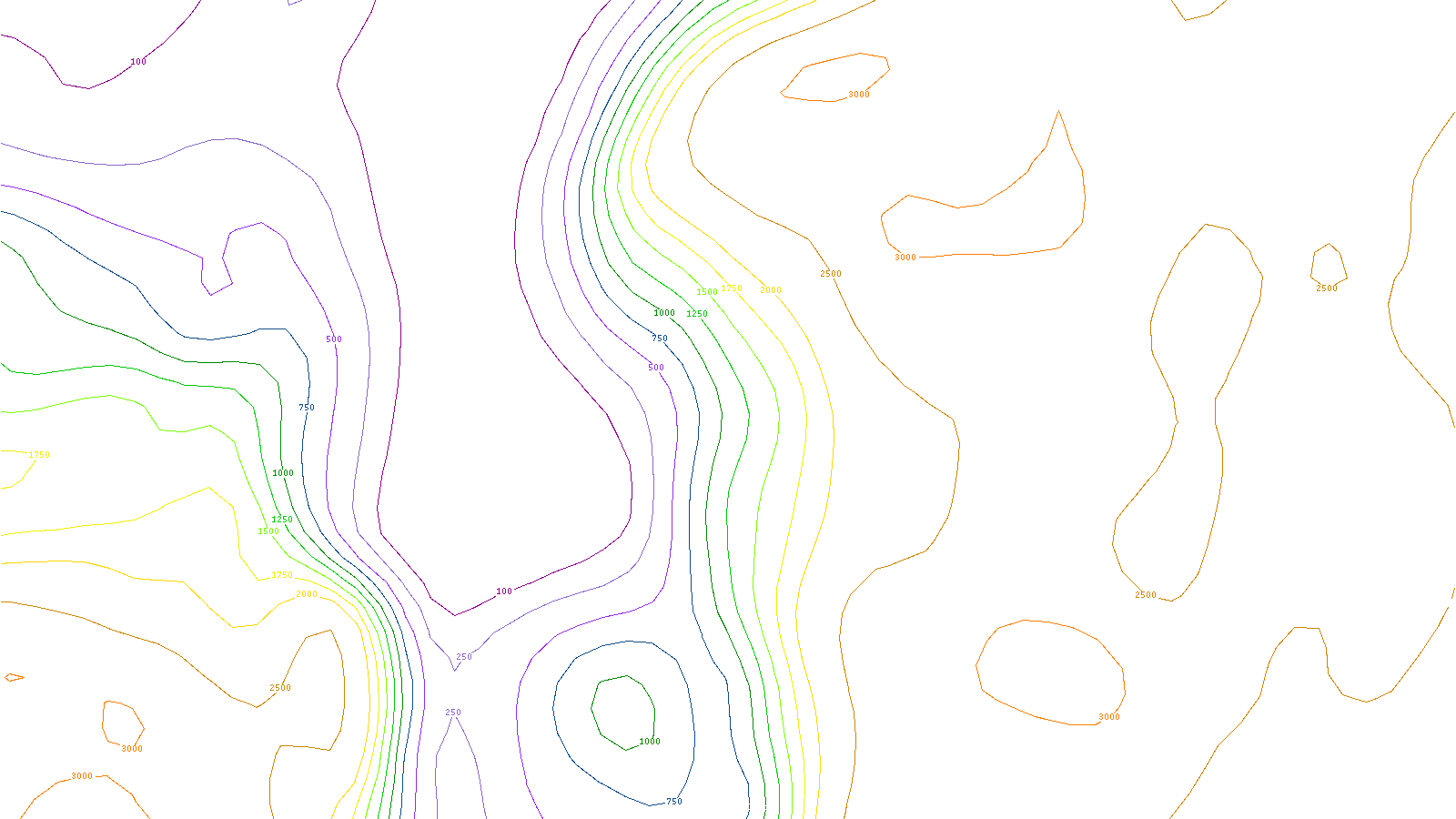Image resolution: width=1456 pixels, height=819 pixels.
Task: Click the 2000 label directly right of a 1750 label
Action: pos(771,290)
